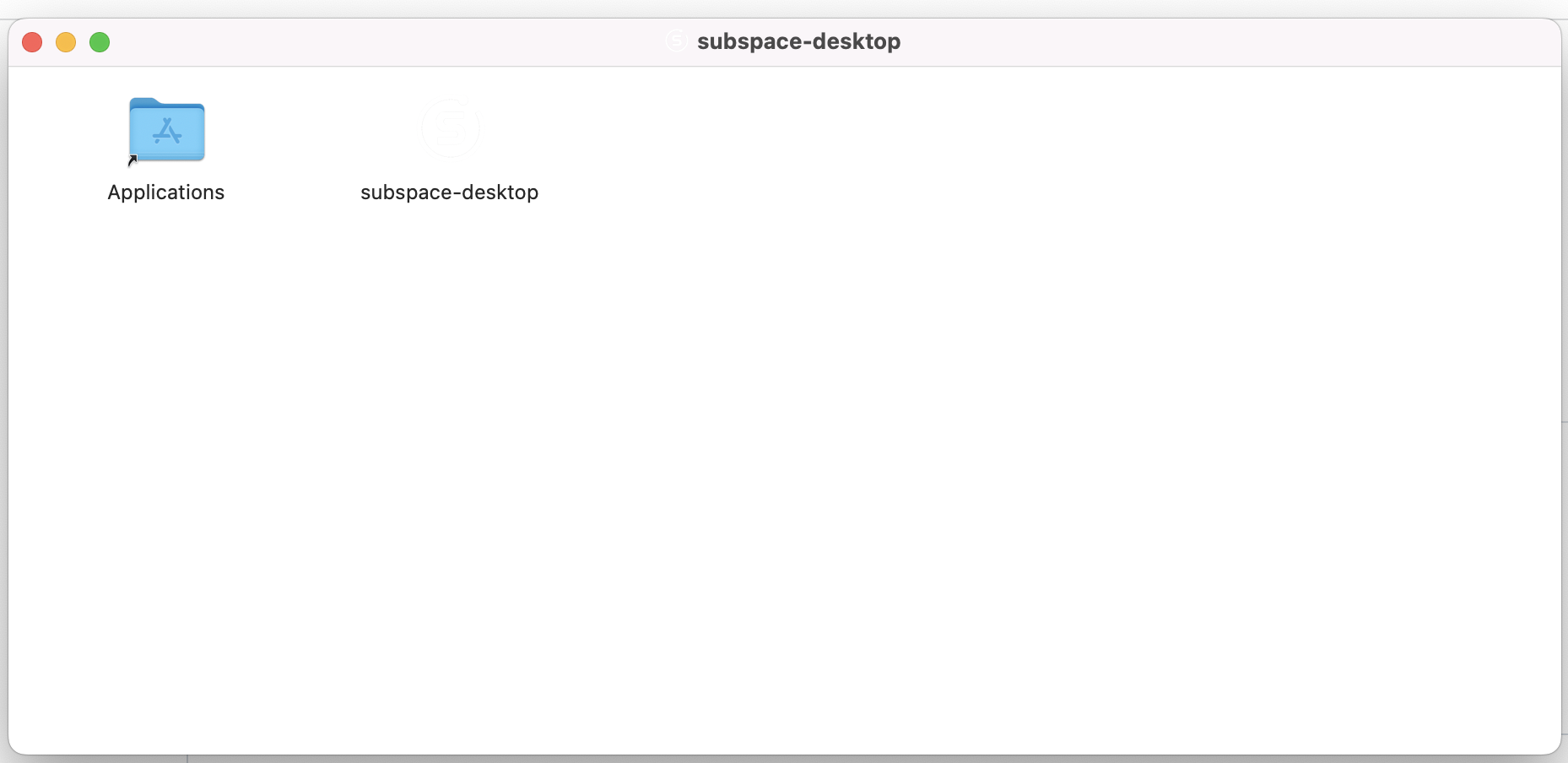The height and width of the screenshot is (763, 1568).
Task: Click the window title 'subspace-desktop'
Action: pyautogui.click(x=798, y=41)
